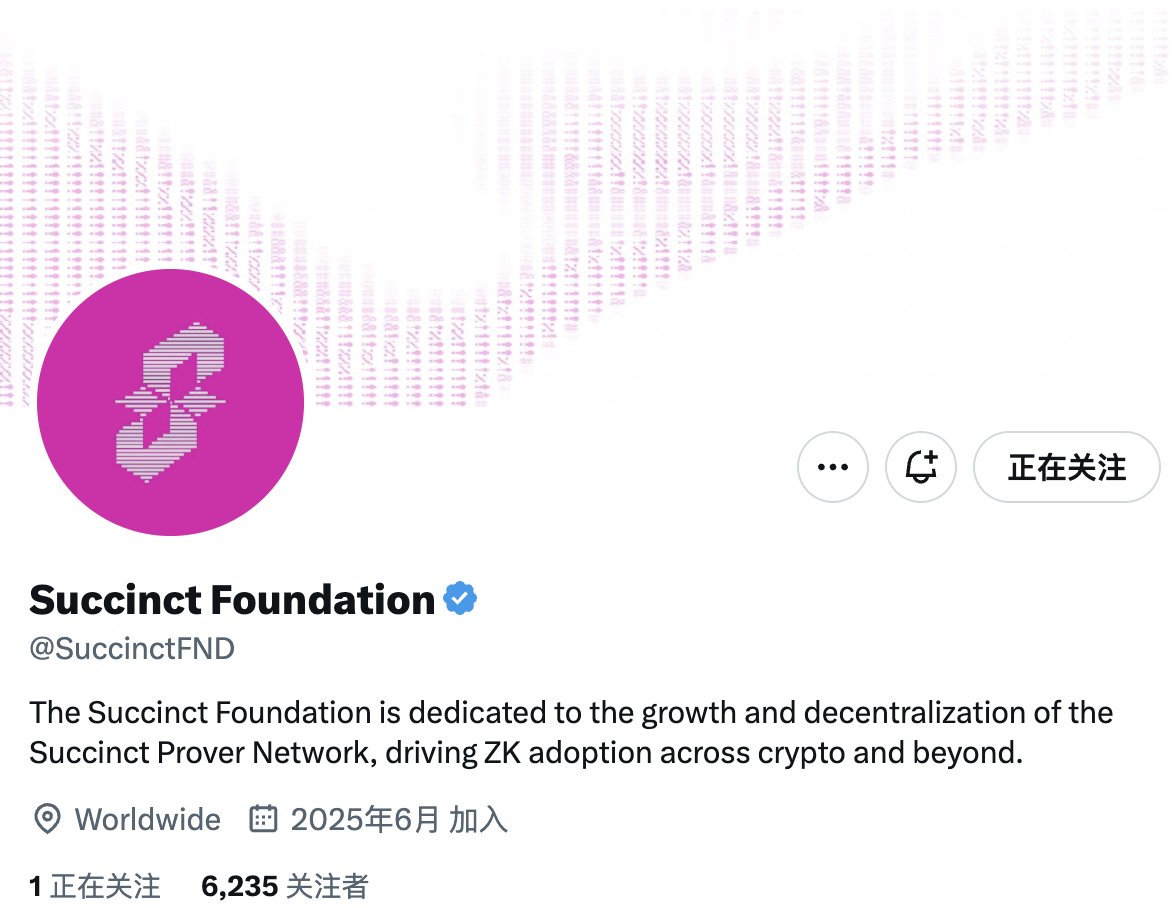Screen dimensions: 1174x908
Task: Click the 正在关注 label beside 1
Action: tap(106, 886)
